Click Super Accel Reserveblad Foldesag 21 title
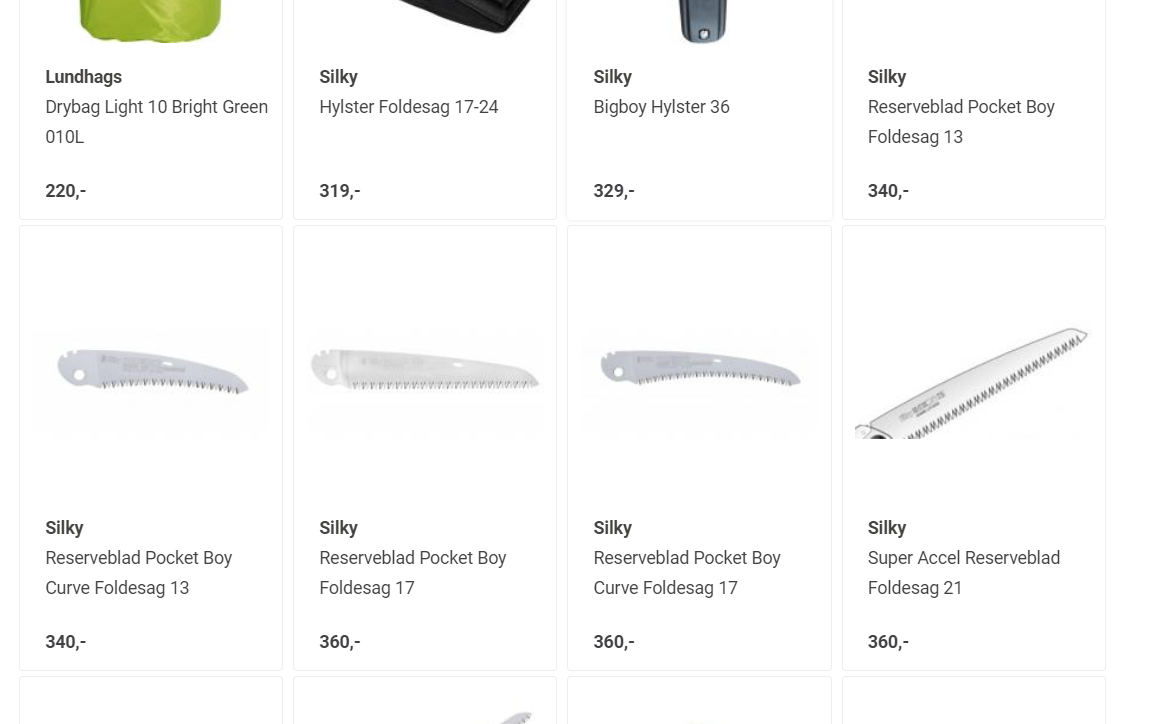The width and height of the screenshot is (1164, 724). pyautogui.click(x=963, y=572)
